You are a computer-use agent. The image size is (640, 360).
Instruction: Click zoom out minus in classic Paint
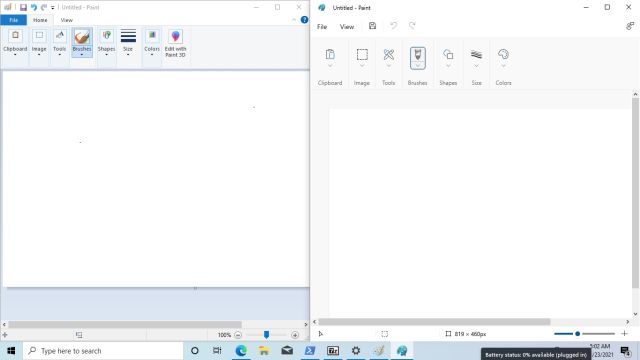click(x=238, y=335)
